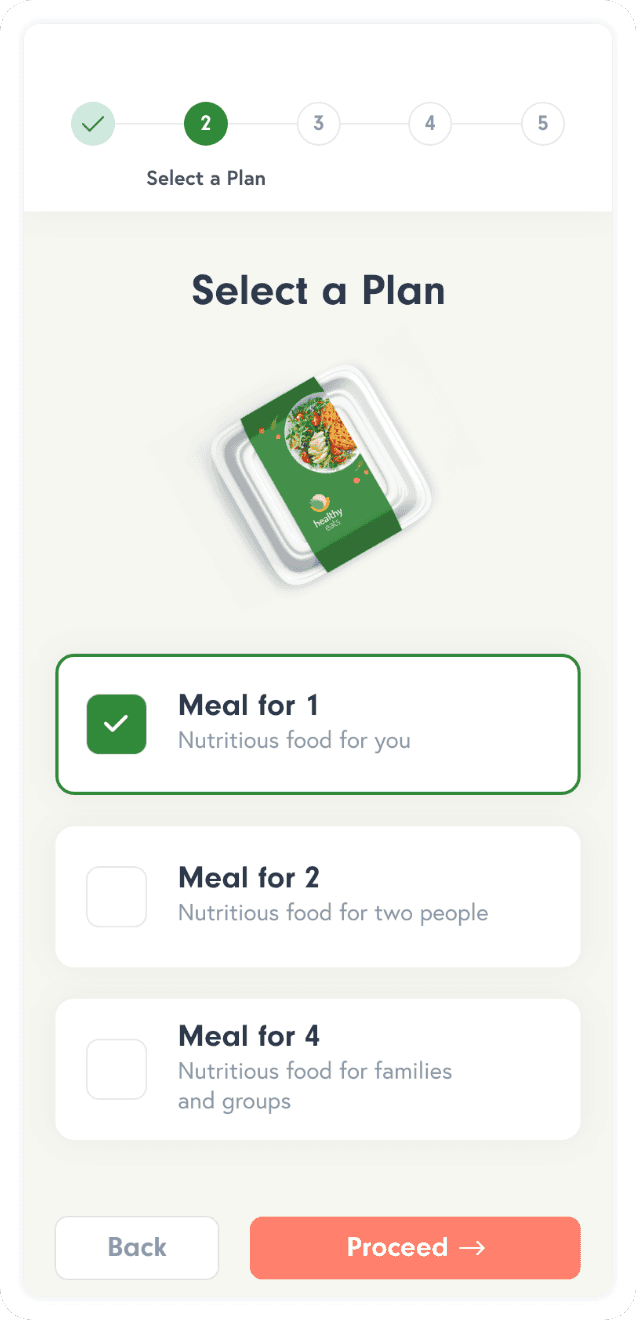Click the completed step one checkmark icon
The width and height of the screenshot is (636, 1320).
93,124
